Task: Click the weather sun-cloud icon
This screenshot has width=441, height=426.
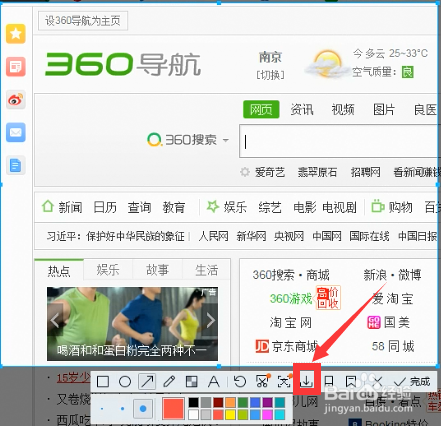Action: tap(327, 63)
